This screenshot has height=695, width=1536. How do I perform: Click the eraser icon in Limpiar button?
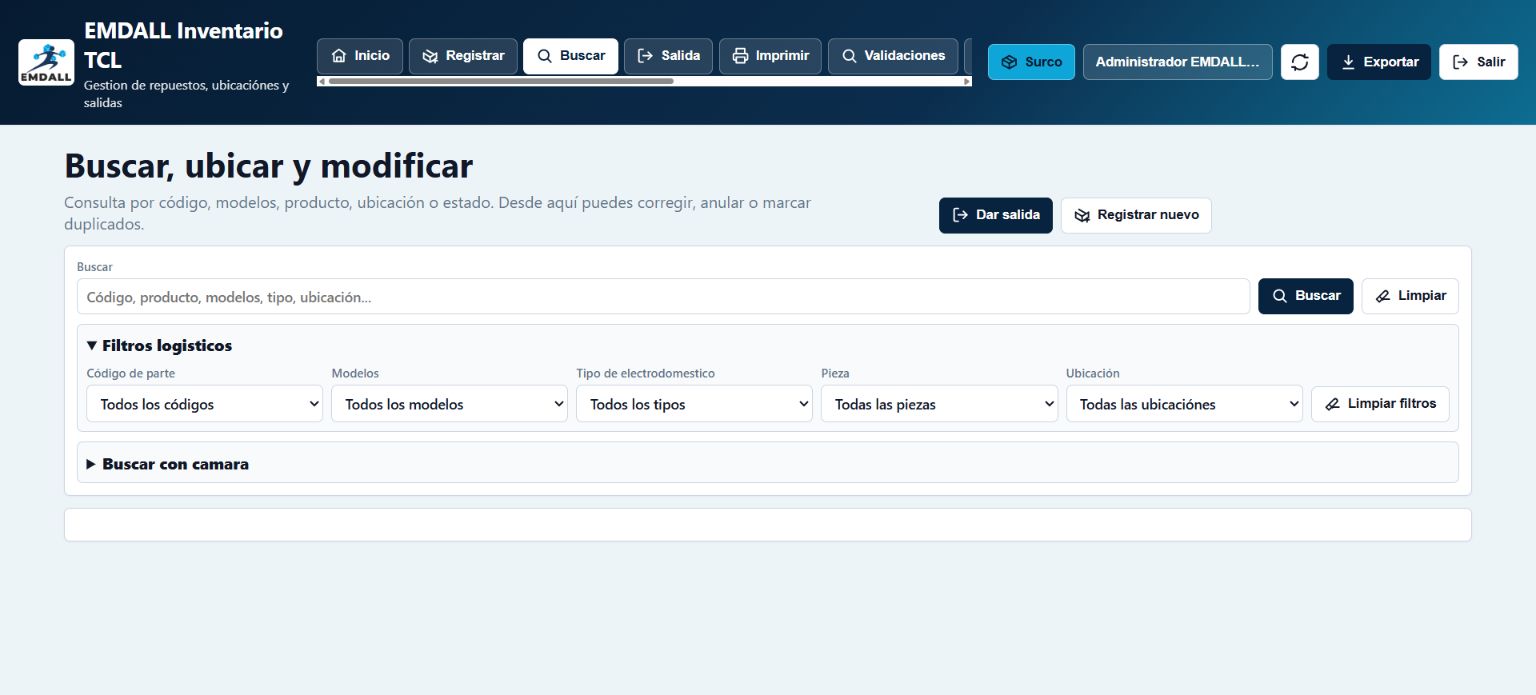tap(1383, 296)
